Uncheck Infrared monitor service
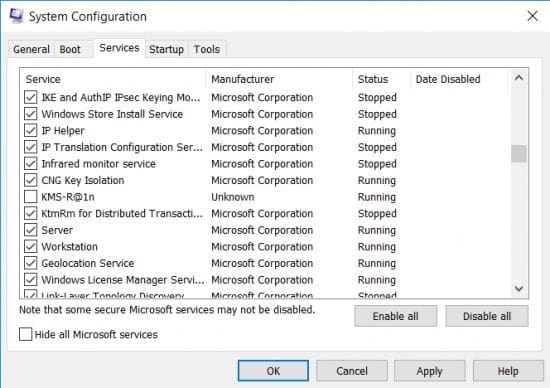This screenshot has height=388, width=550. click(31, 163)
